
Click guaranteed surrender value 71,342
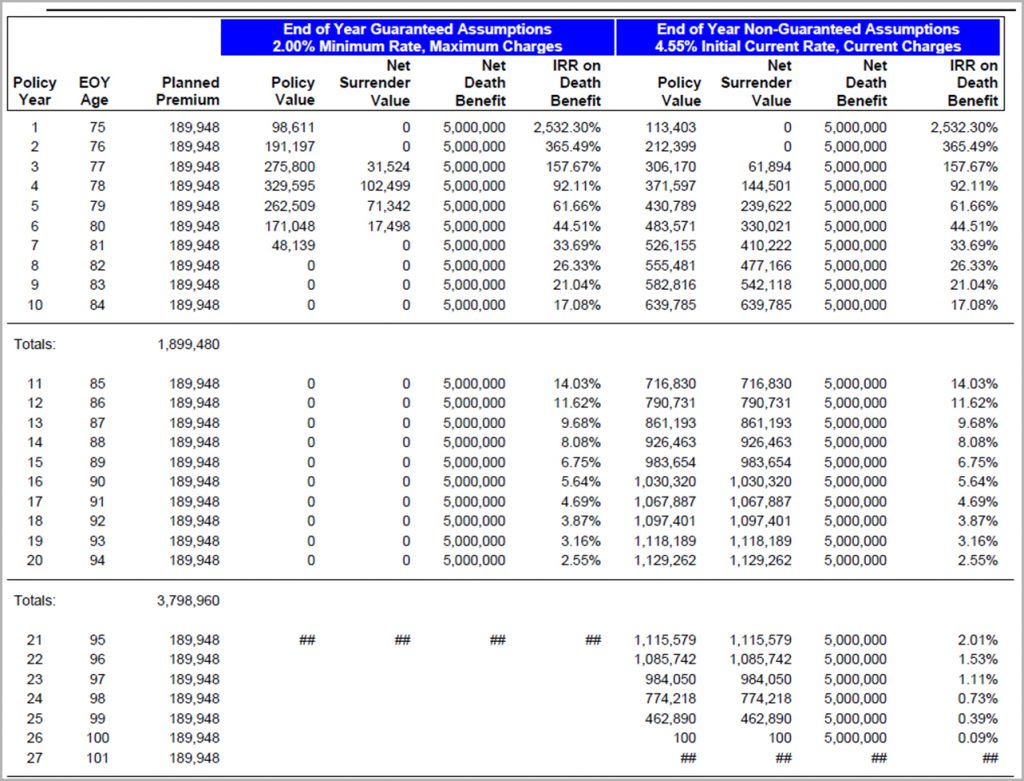click(389, 206)
